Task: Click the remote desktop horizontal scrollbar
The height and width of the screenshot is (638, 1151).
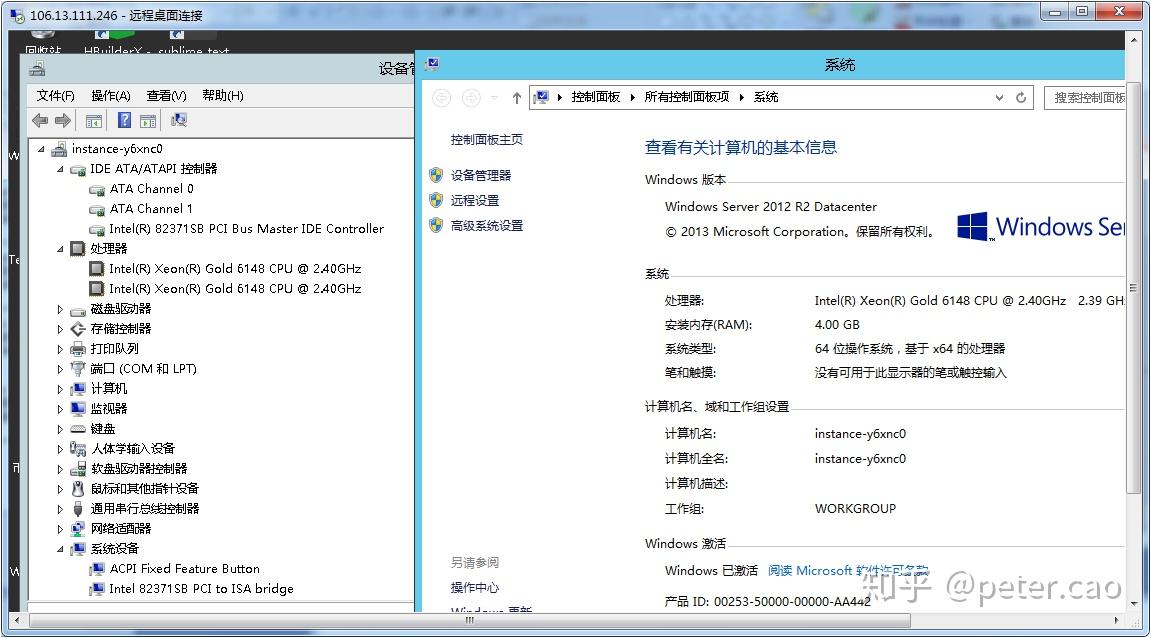Action: tap(470, 620)
